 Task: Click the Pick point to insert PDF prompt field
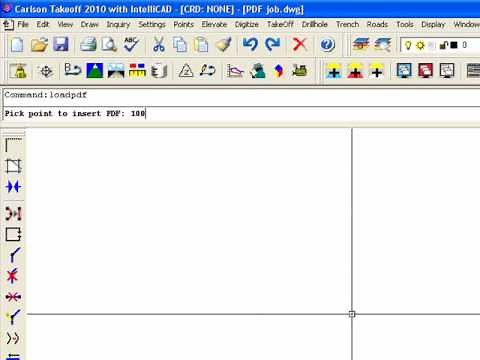coord(241,113)
